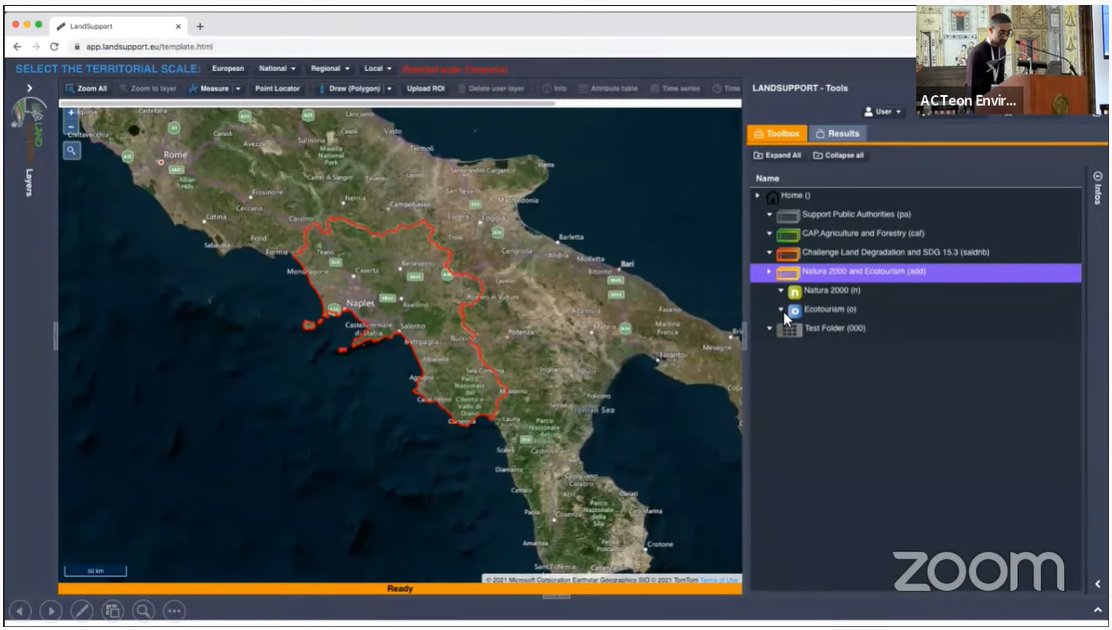Click Zoom to layer in the toolbar
The image size is (1112, 630).
click(148, 89)
